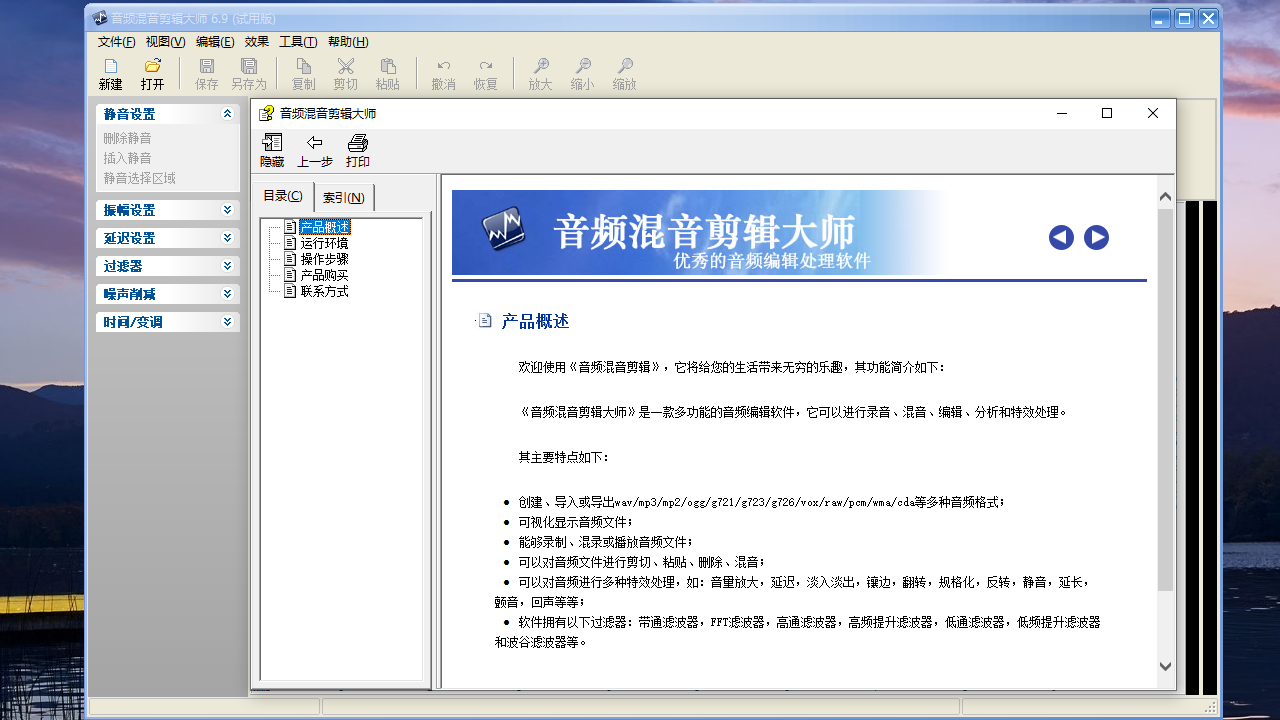Click the help content scrollbar down arrow
This screenshot has height=720, width=1280.
1165,666
